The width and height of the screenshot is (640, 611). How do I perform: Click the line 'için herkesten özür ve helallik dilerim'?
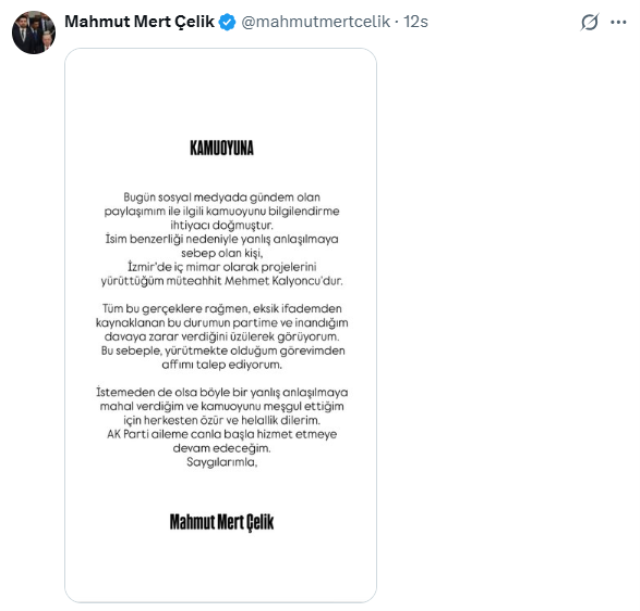(222, 420)
